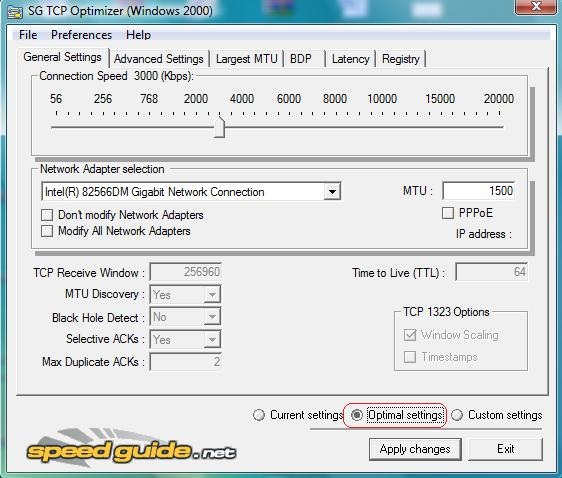Screen dimensions: 562x478
Task: Click the Exit button
Action: [x=505, y=449]
